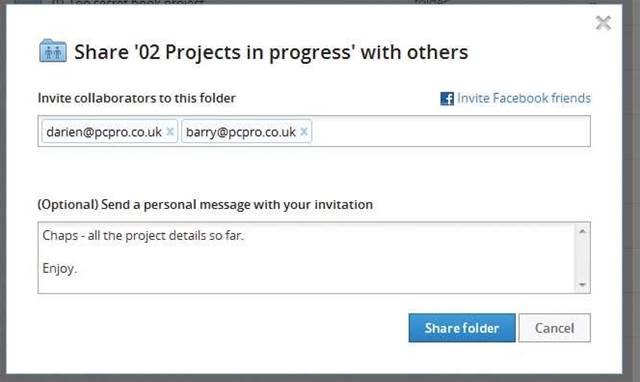Click the message box scroll up arrow
This screenshot has width=640, height=382.
tap(582, 231)
